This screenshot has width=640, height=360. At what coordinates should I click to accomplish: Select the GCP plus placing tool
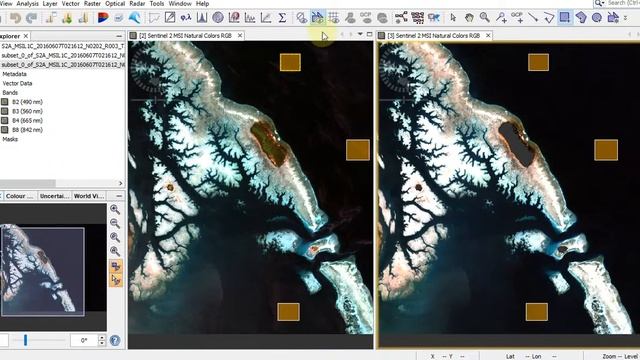pyautogui.click(x=517, y=18)
